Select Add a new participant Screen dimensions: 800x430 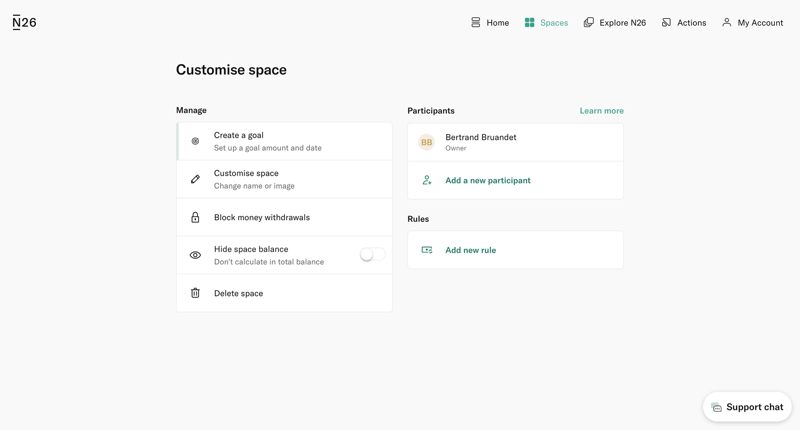[515, 181]
